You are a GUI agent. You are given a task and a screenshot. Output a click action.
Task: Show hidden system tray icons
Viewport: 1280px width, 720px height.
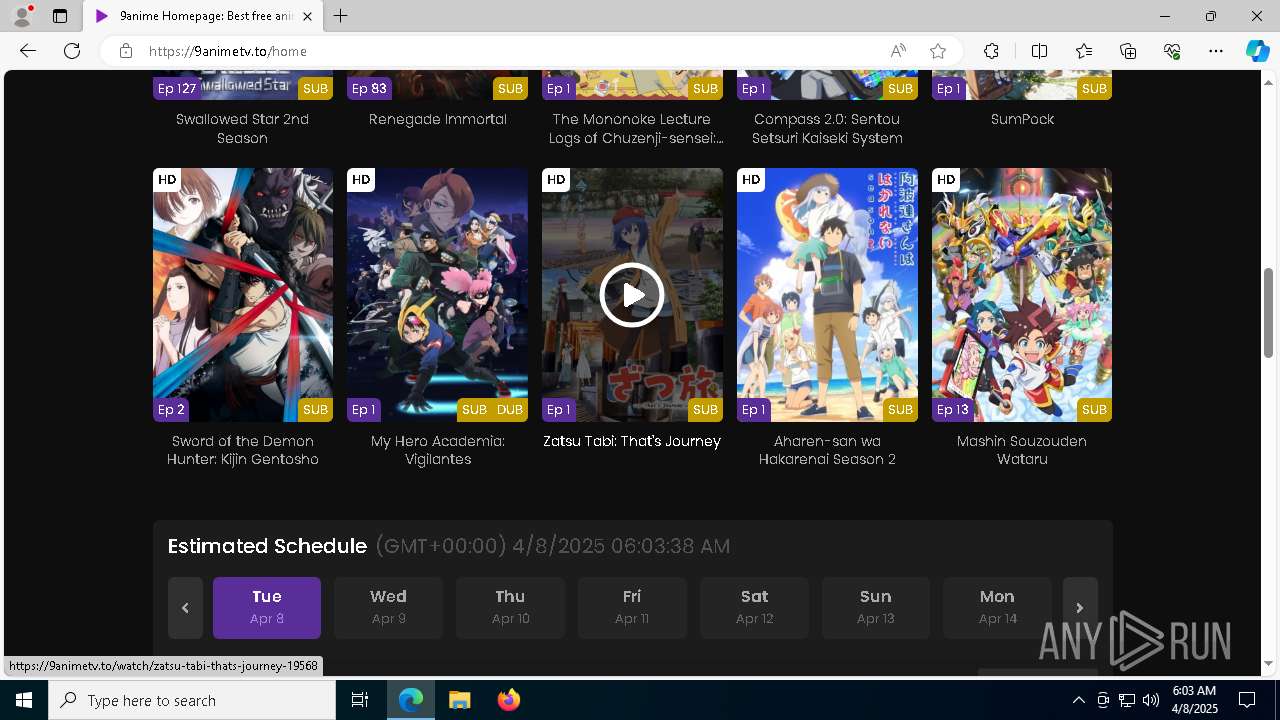[1078, 700]
